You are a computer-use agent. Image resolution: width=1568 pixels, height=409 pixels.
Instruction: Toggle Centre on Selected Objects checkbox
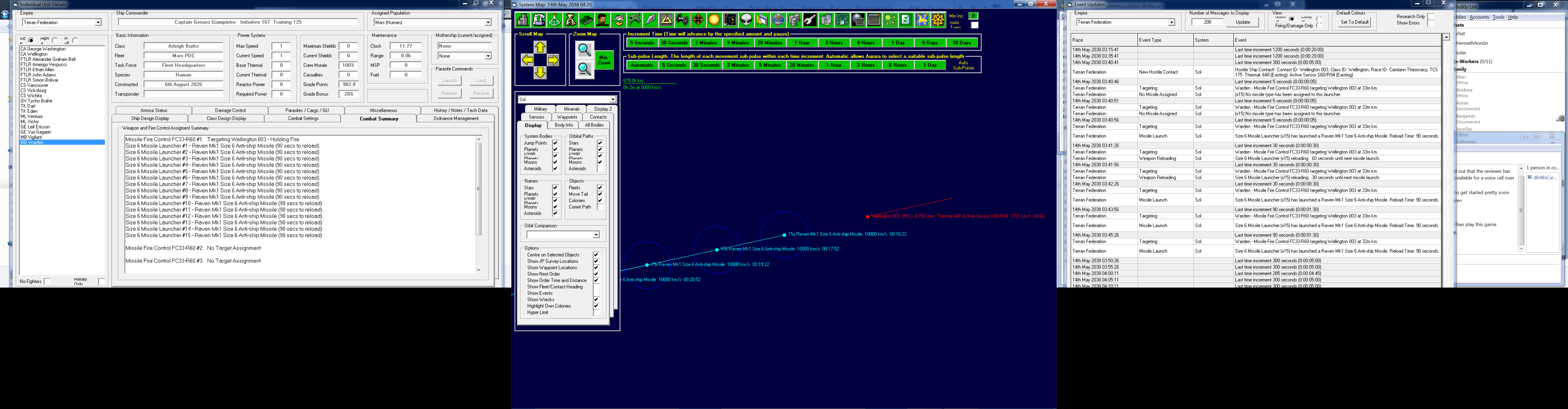coord(597,255)
